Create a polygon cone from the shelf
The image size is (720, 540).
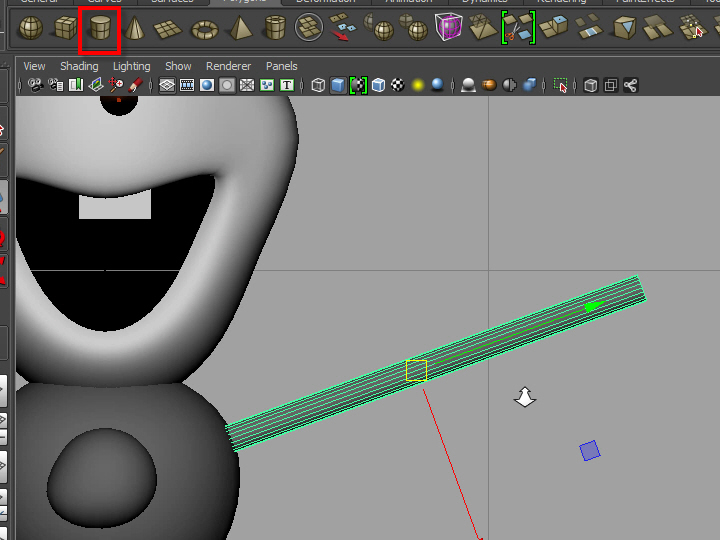(x=133, y=29)
